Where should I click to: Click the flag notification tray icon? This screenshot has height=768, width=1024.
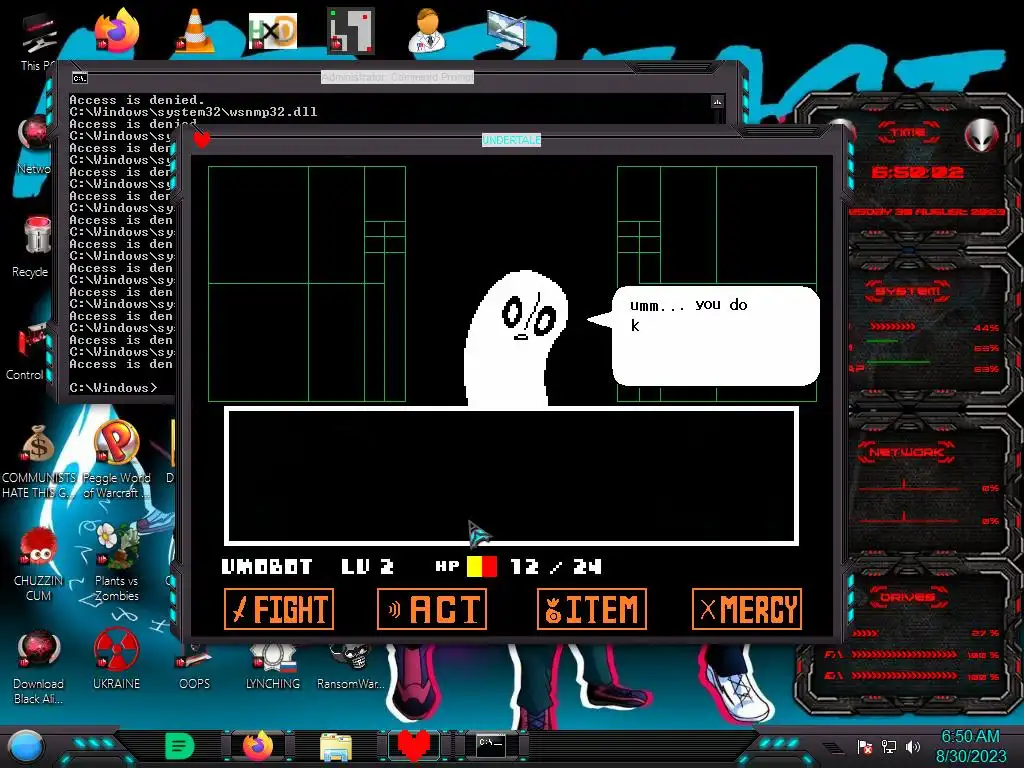(x=865, y=746)
